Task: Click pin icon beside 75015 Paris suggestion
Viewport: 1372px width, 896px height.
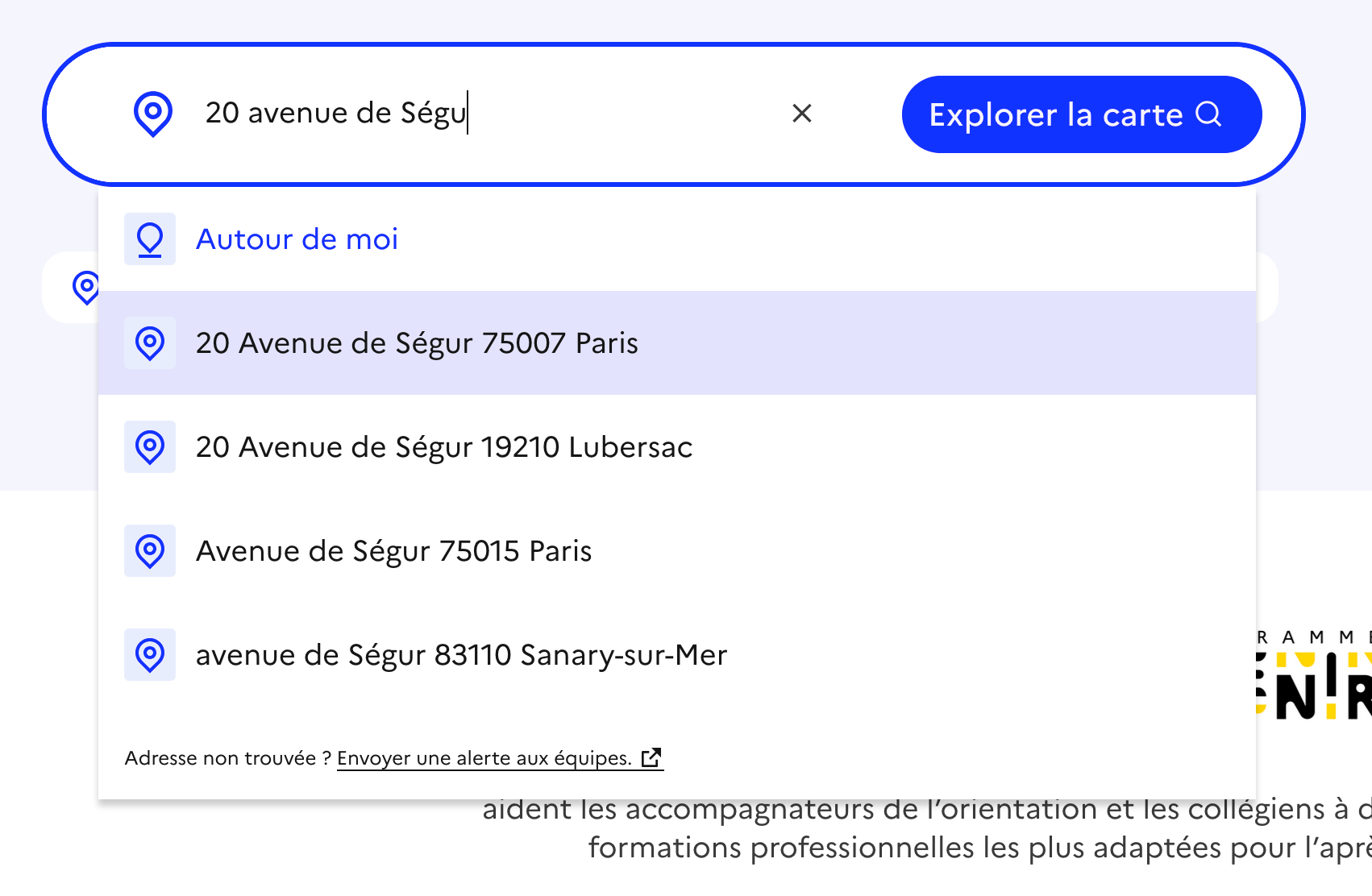Action: pos(150,551)
